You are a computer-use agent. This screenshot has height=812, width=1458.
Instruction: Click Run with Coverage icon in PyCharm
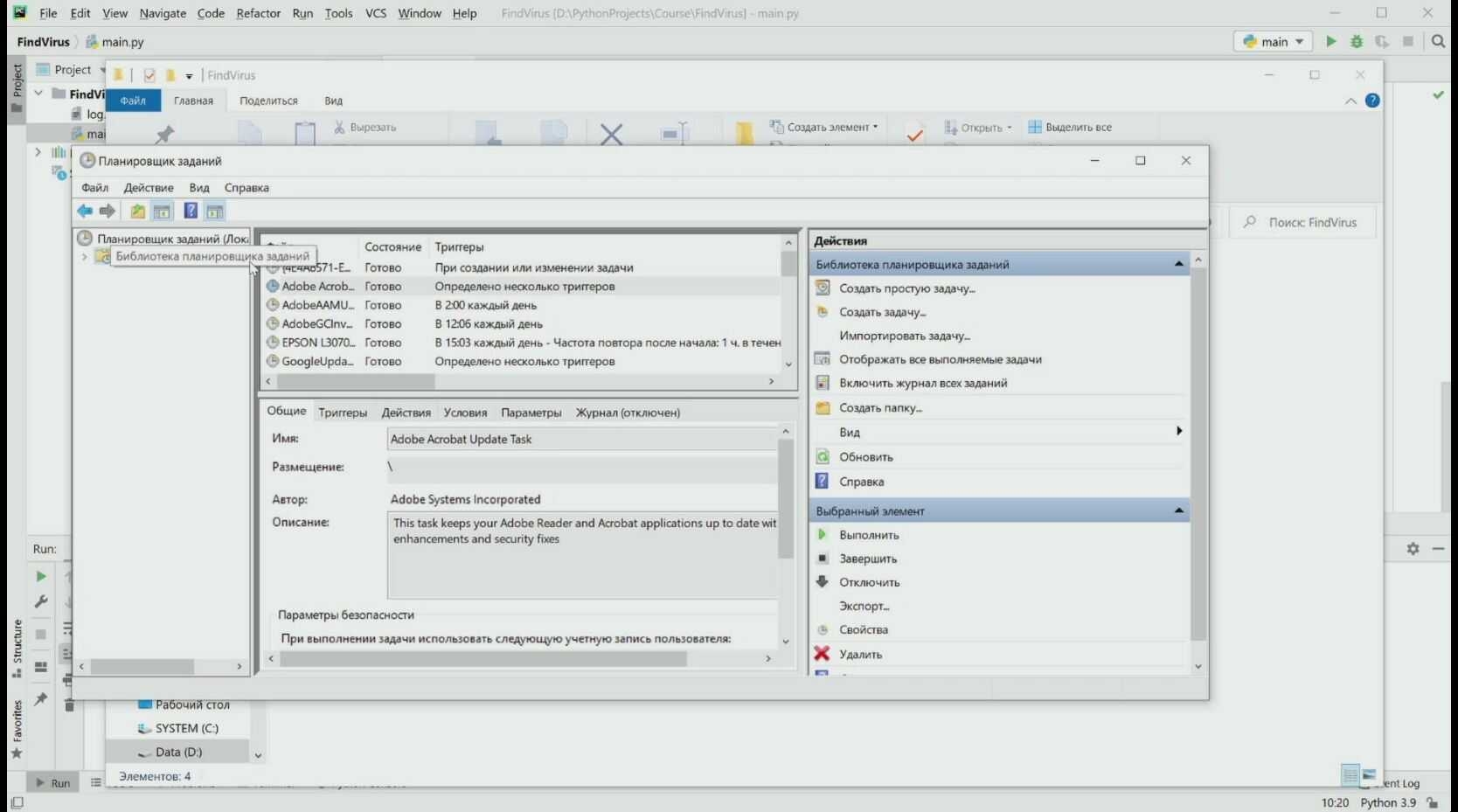coord(1382,41)
